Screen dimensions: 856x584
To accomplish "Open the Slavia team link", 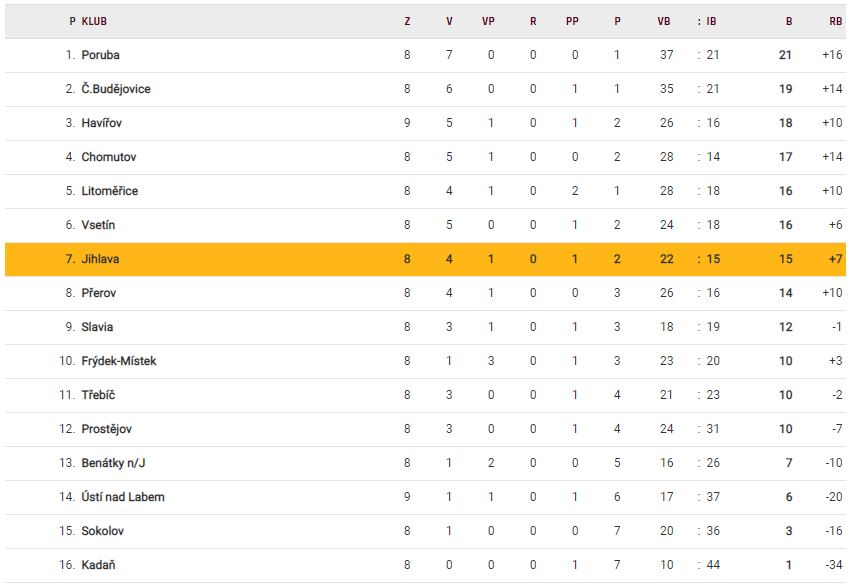I will coord(97,327).
